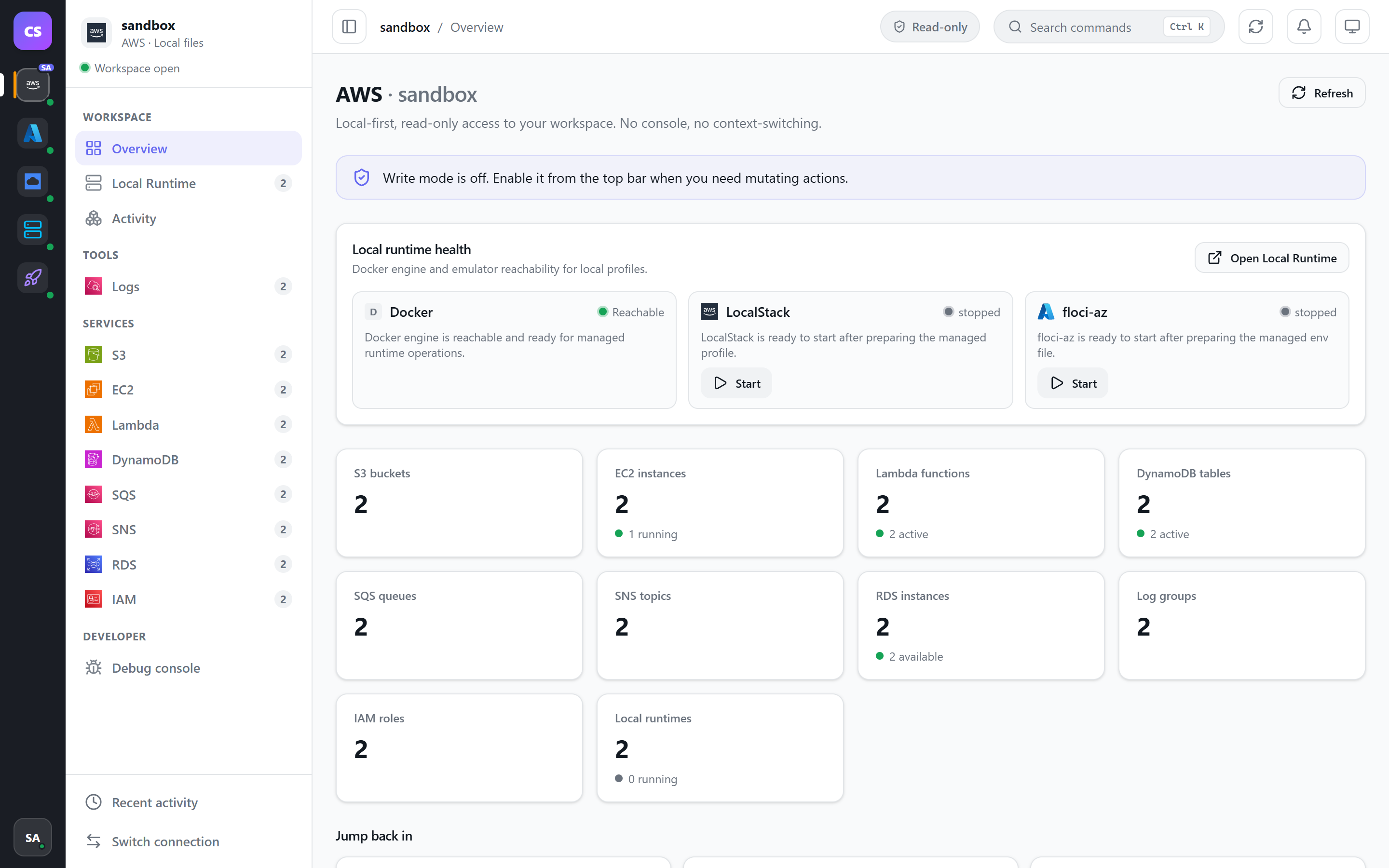Open the SQS queues card

pos(459,625)
